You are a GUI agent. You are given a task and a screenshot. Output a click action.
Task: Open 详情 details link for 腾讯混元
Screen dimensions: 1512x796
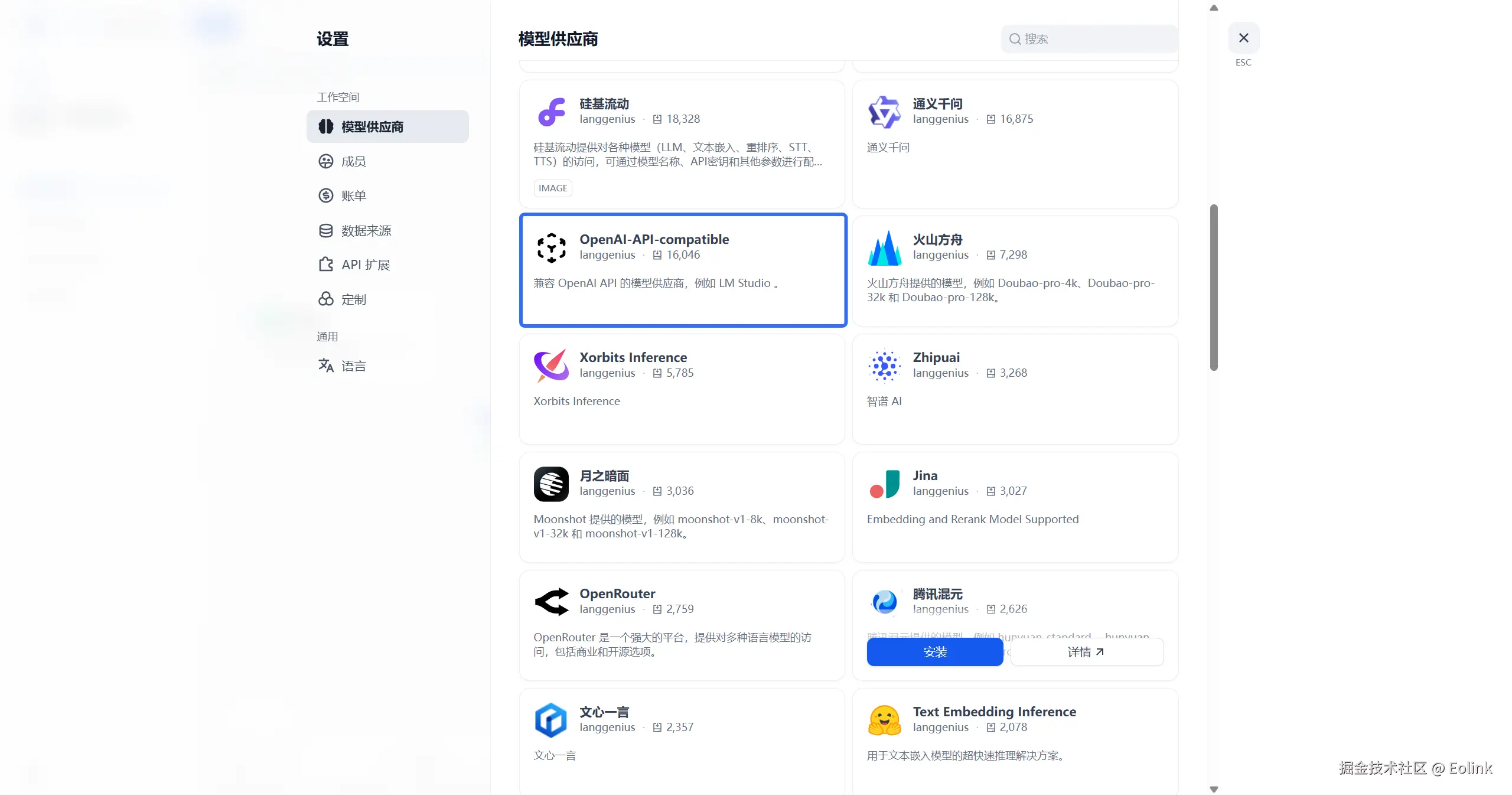(1086, 652)
